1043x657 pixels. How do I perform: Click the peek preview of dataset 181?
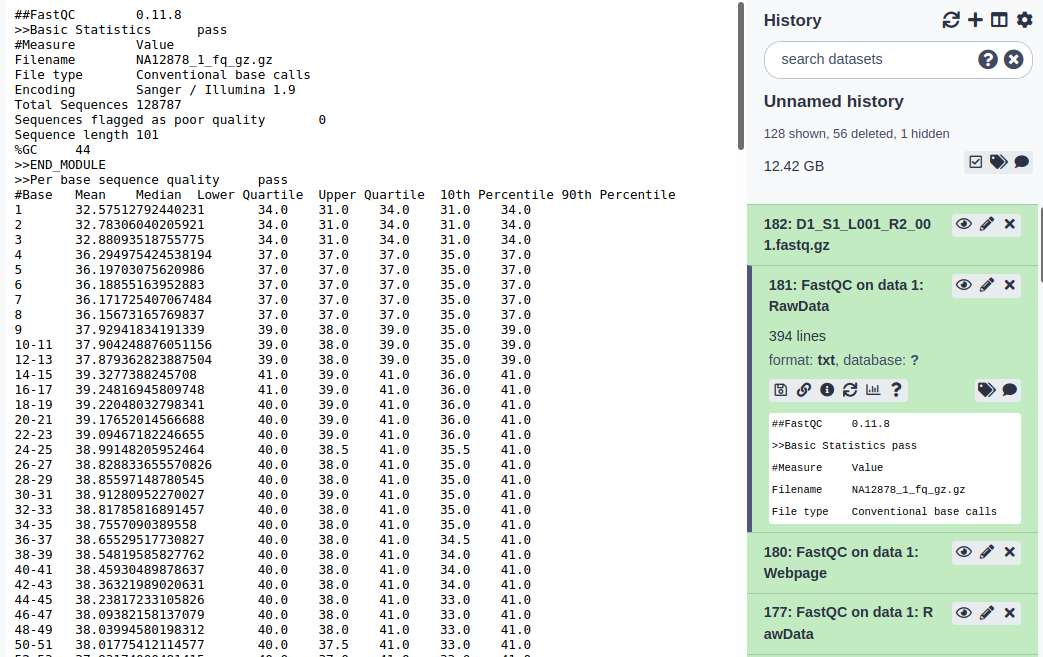[x=895, y=468]
